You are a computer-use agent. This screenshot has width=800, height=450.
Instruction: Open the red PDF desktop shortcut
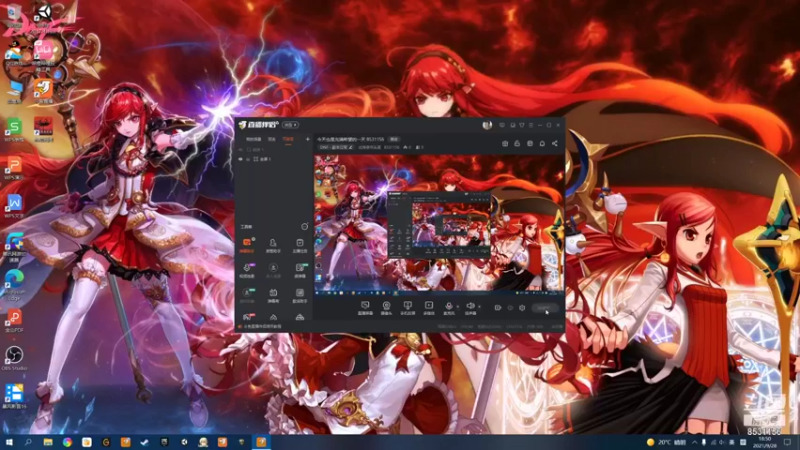pos(14,320)
